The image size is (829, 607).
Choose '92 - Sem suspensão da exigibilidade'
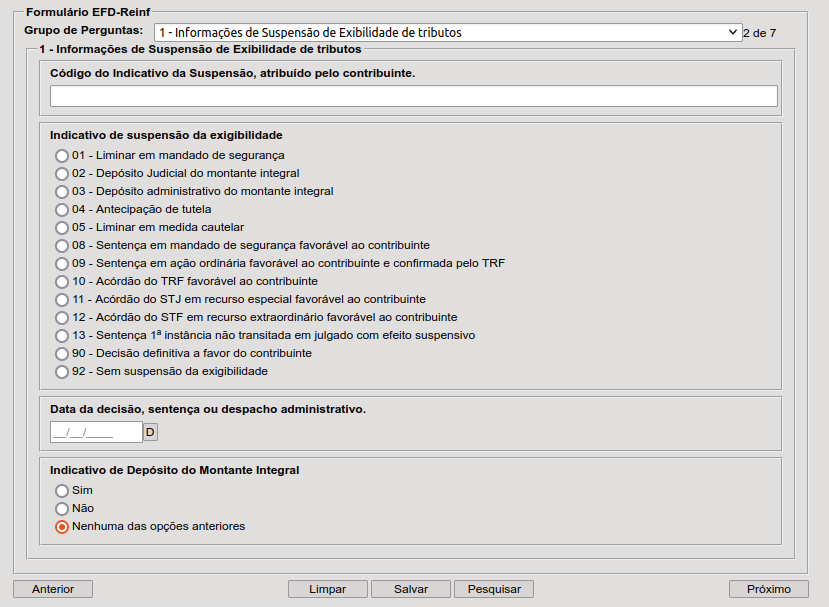tap(62, 372)
